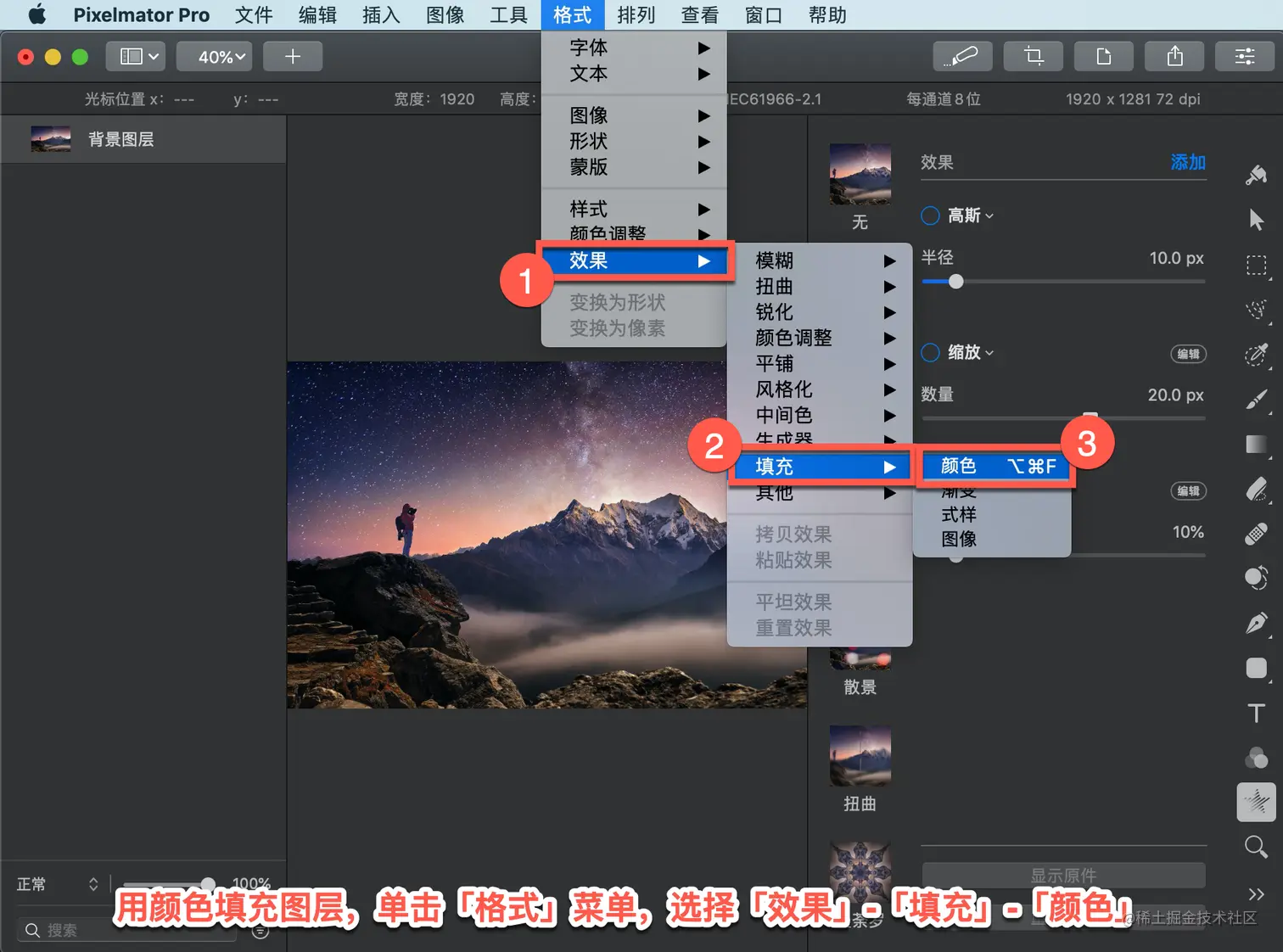Expand the 中间色 effects submenu
This screenshot has width=1283, height=952.
[x=820, y=415]
